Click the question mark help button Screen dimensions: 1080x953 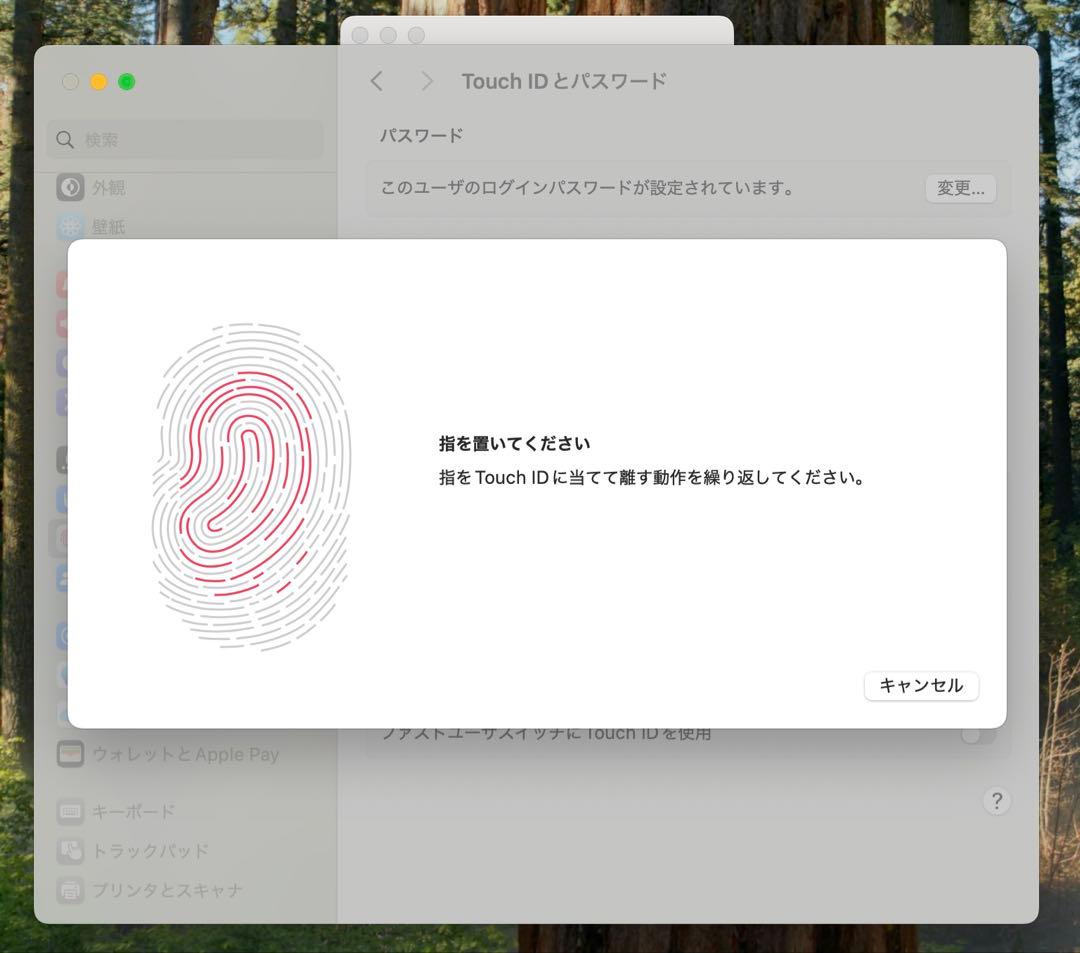pyautogui.click(x=996, y=801)
